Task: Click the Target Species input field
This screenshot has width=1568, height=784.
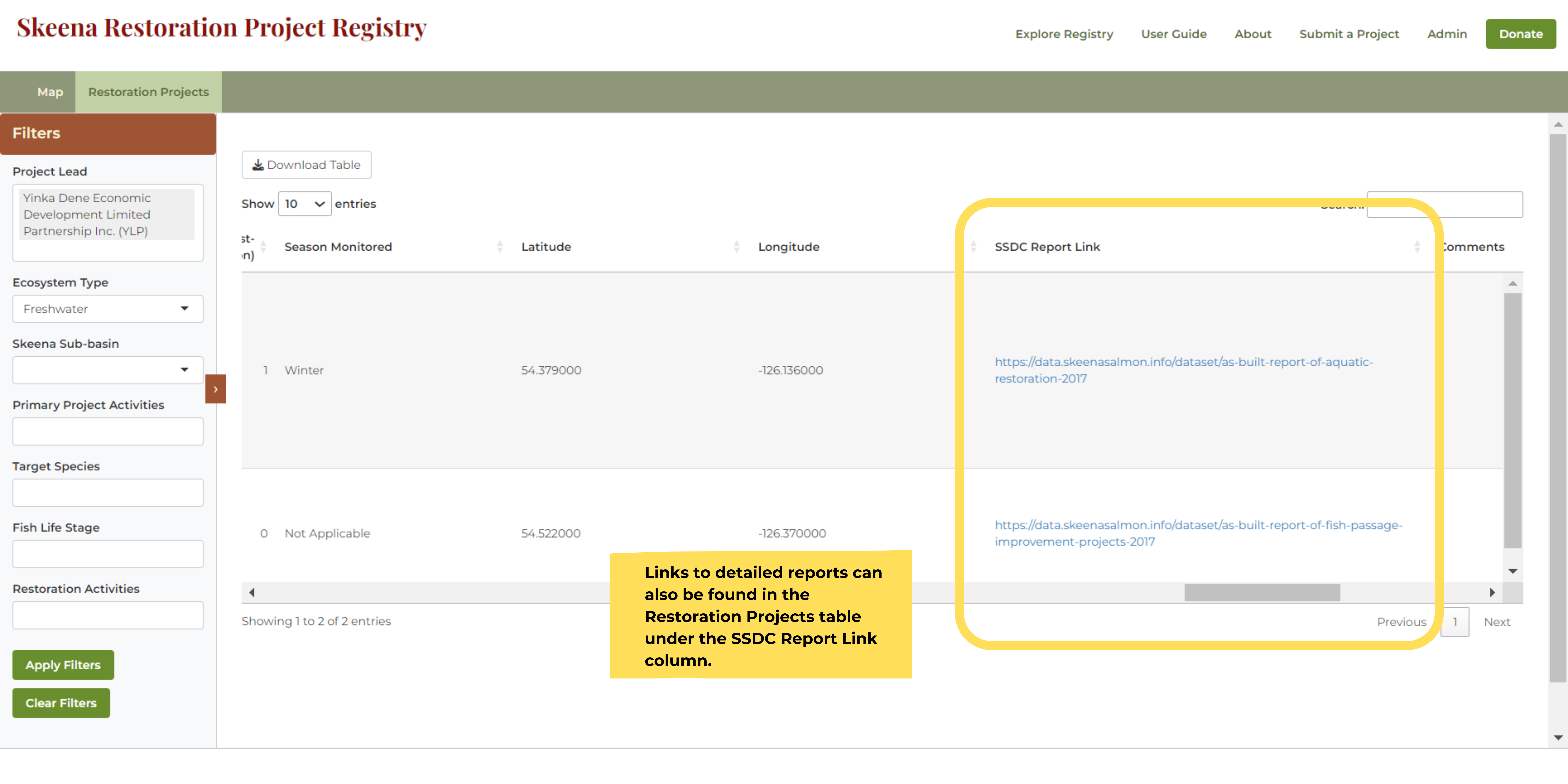Action: click(108, 492)
